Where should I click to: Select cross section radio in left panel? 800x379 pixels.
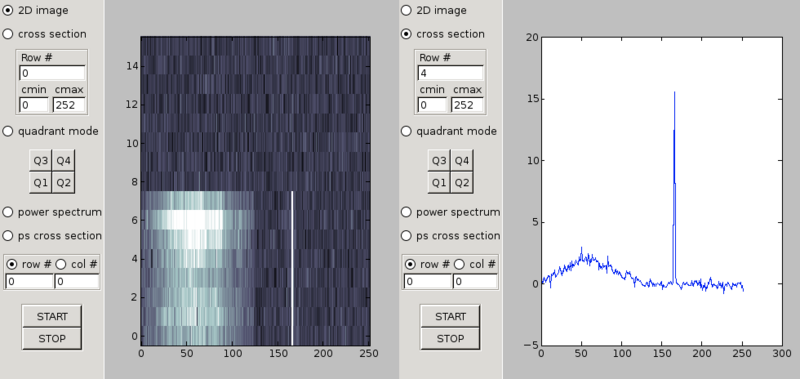[8, 34]
